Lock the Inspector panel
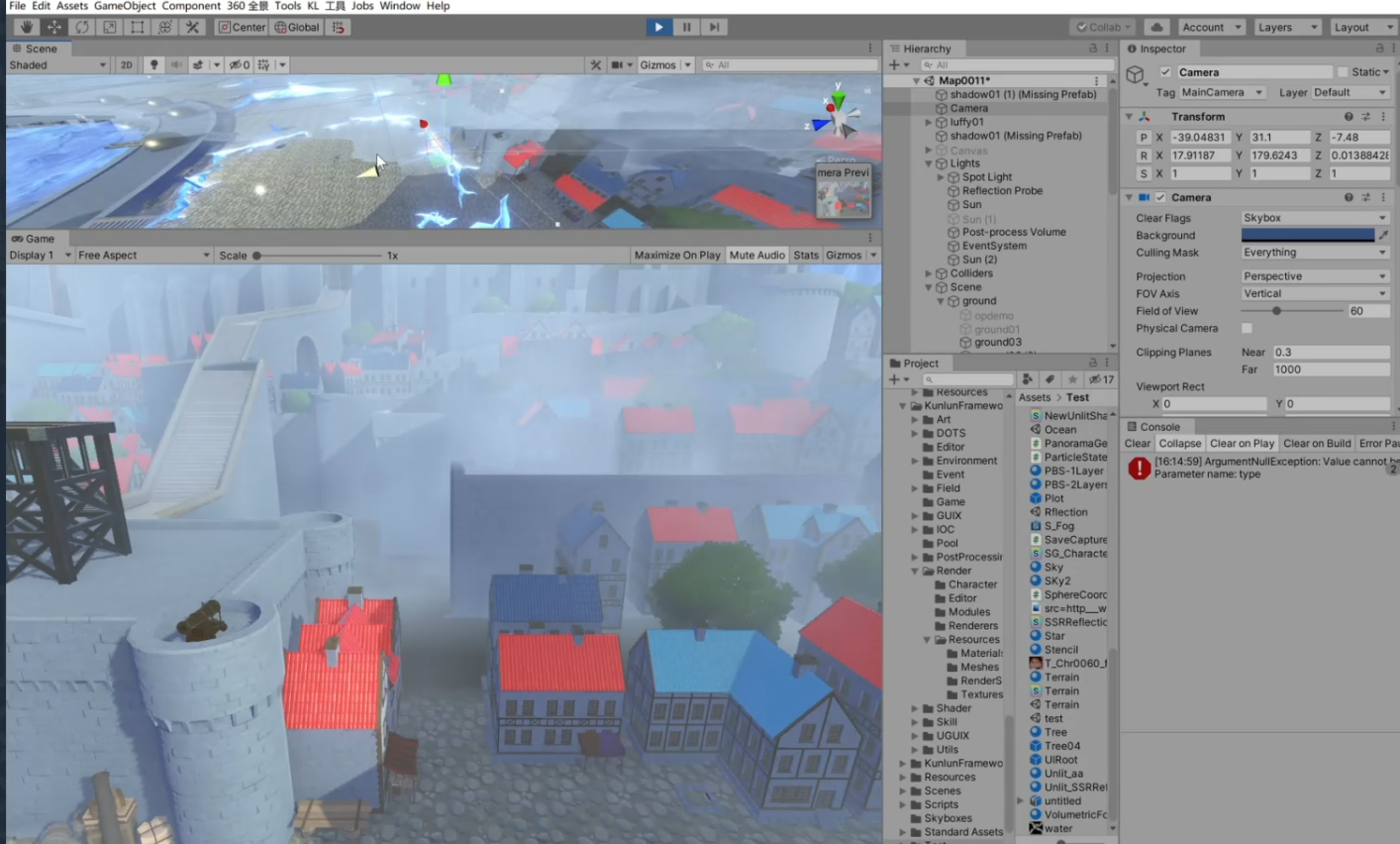This screenshot has height=844, width=1400. pyautogui.click(x=1379, y=48)
